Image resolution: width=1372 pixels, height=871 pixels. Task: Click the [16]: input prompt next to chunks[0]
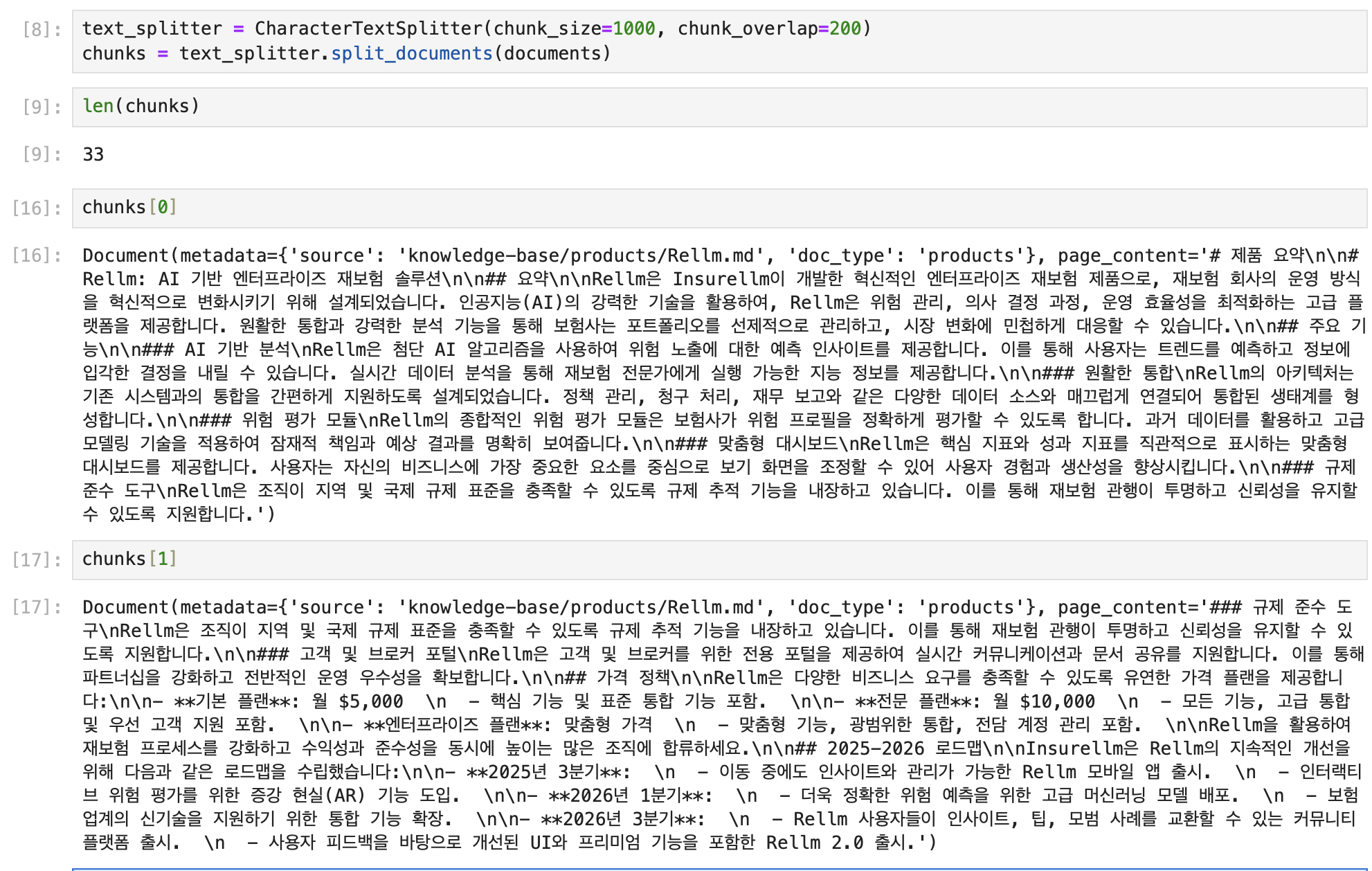[37, 208]
